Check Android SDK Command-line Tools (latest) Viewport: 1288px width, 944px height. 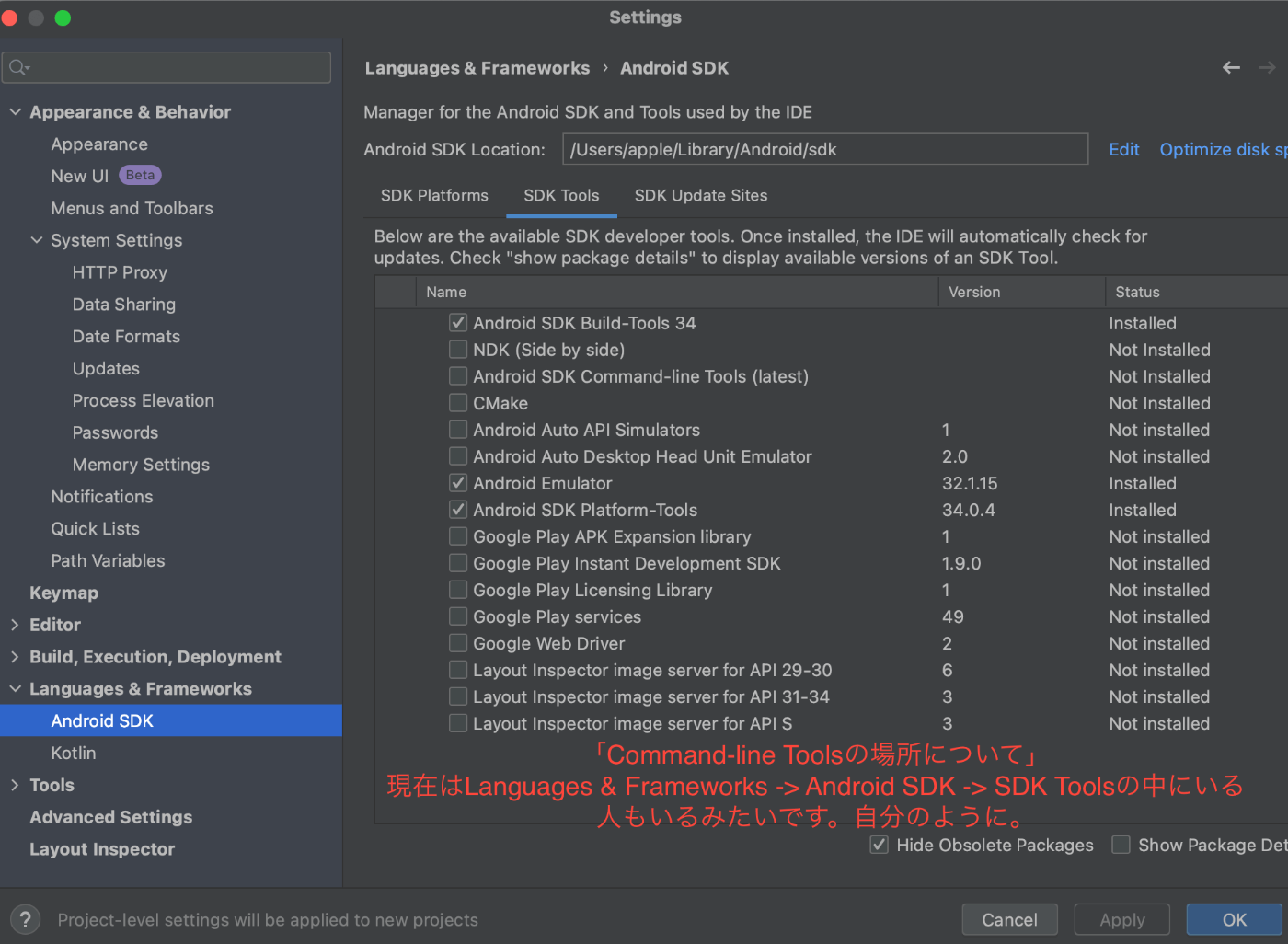click(458, 376)
